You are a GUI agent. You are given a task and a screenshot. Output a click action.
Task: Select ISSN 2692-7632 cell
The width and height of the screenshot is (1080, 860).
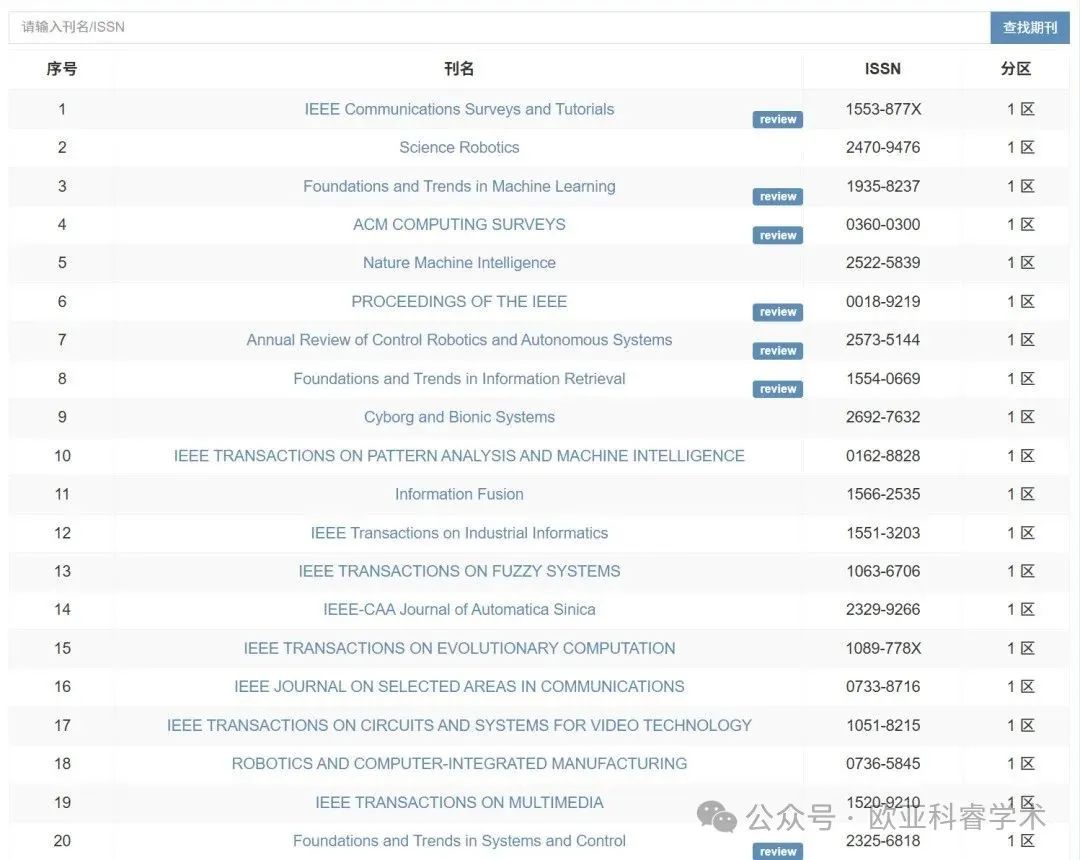[x=883, y=417]
